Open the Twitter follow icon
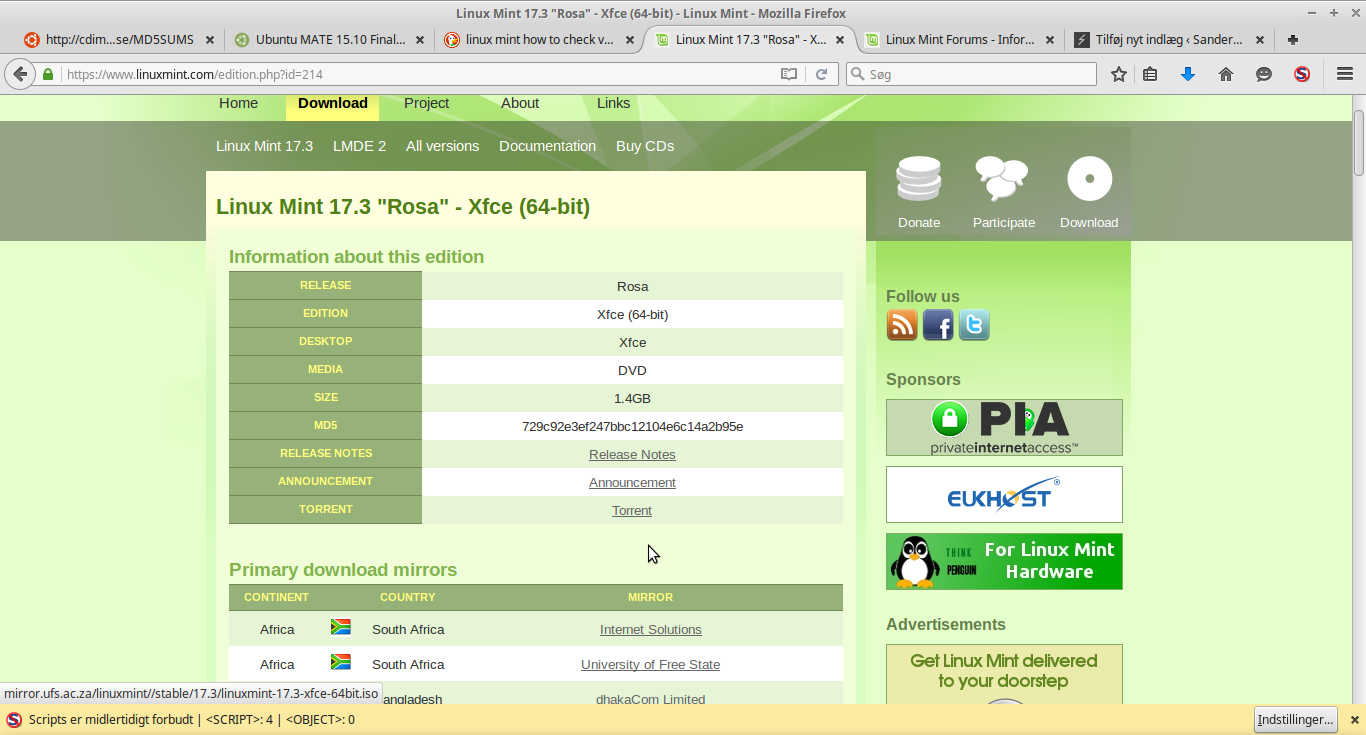Viewport: 1366px width, 735px height. coord(974,325)
